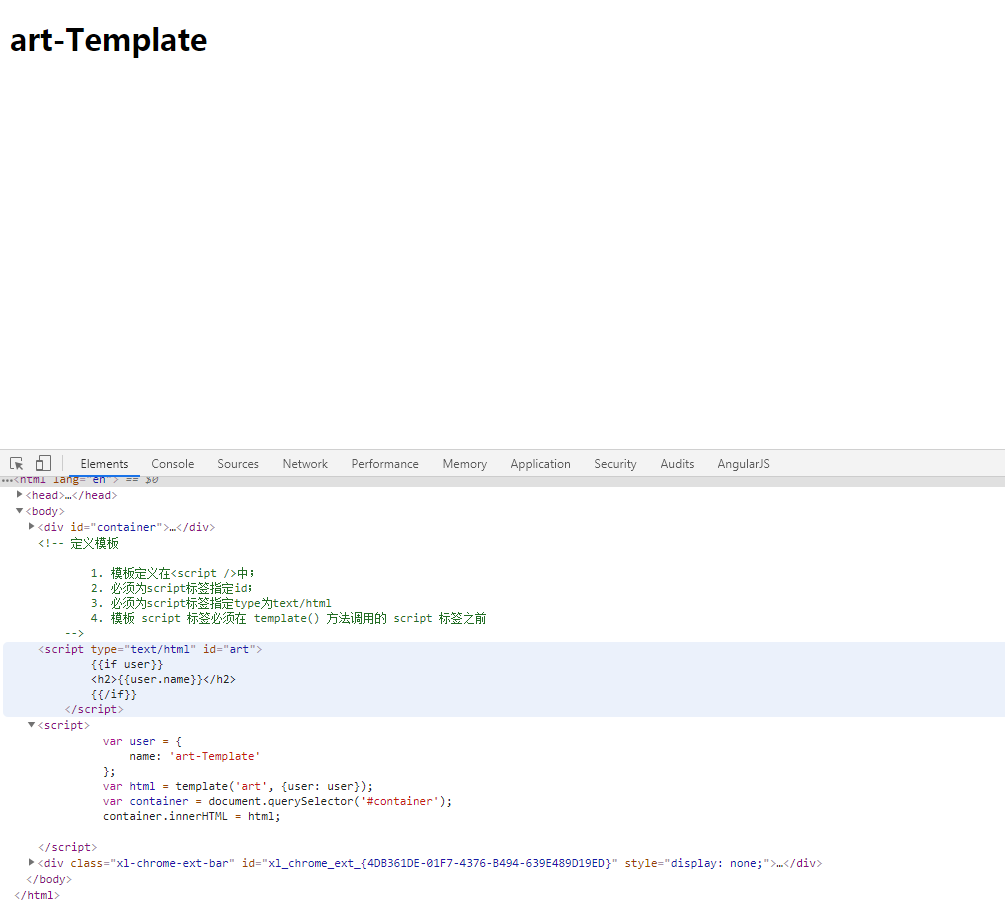Click the comment line starting '<!-- 定义模板'
This screenshot has height=907, width=1005.
(78, 543)
